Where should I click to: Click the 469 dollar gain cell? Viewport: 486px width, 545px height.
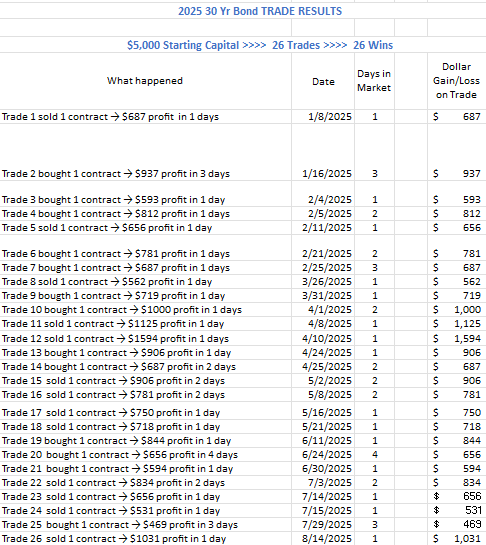pos(457,524)
